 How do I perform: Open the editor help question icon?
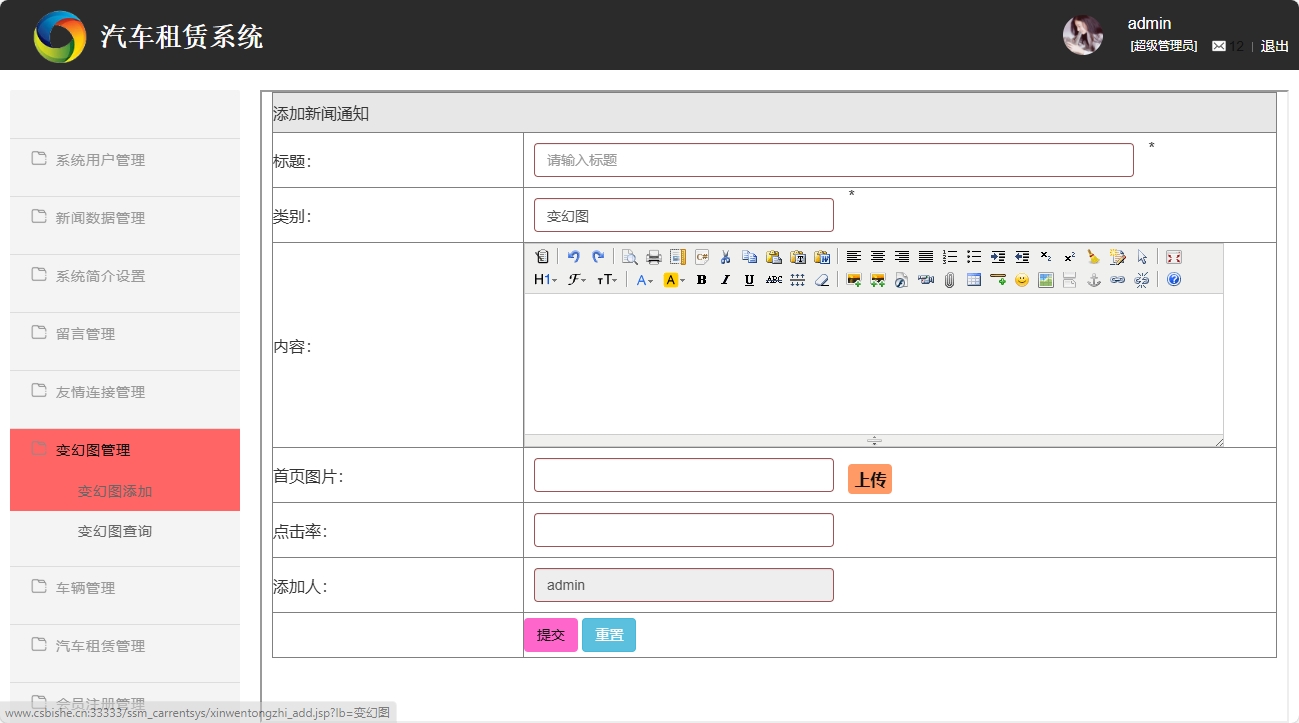click(x=1174, y=280)
